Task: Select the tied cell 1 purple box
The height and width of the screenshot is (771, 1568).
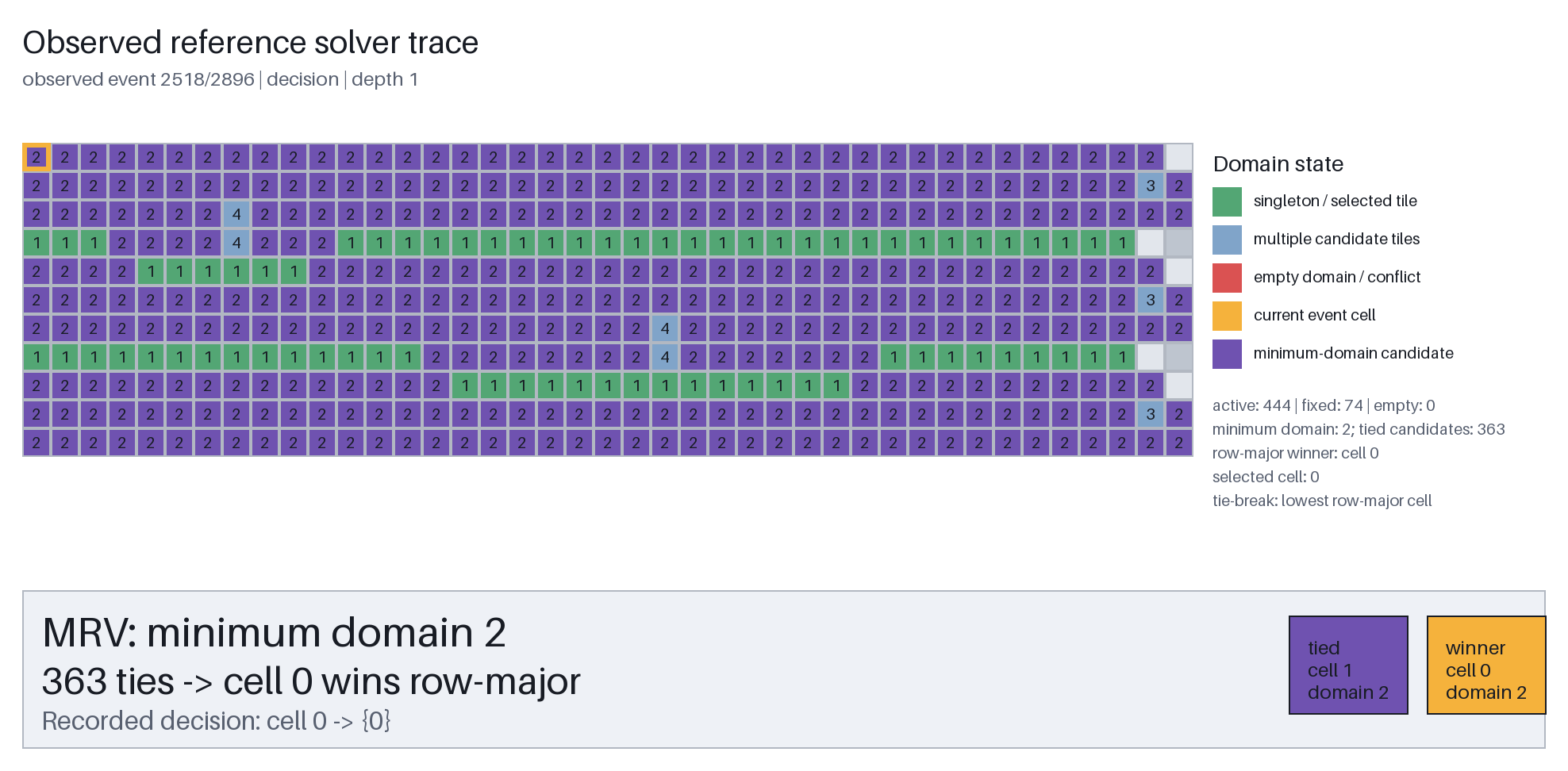Action: click(1348, 666)
